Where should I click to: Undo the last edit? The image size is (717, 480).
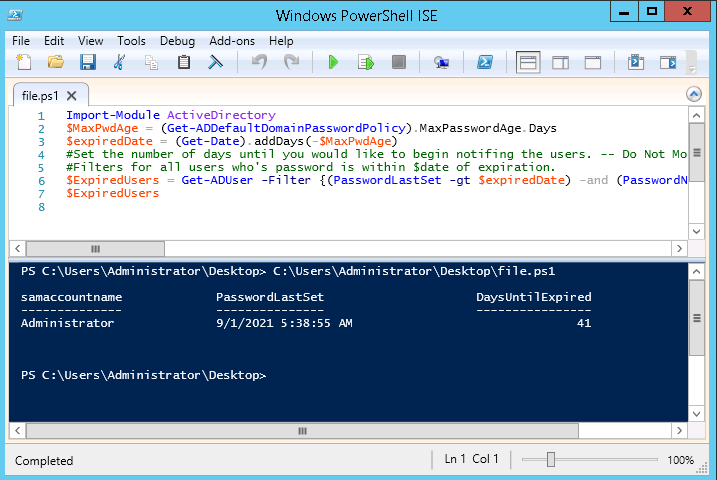[x=259, y=62]
